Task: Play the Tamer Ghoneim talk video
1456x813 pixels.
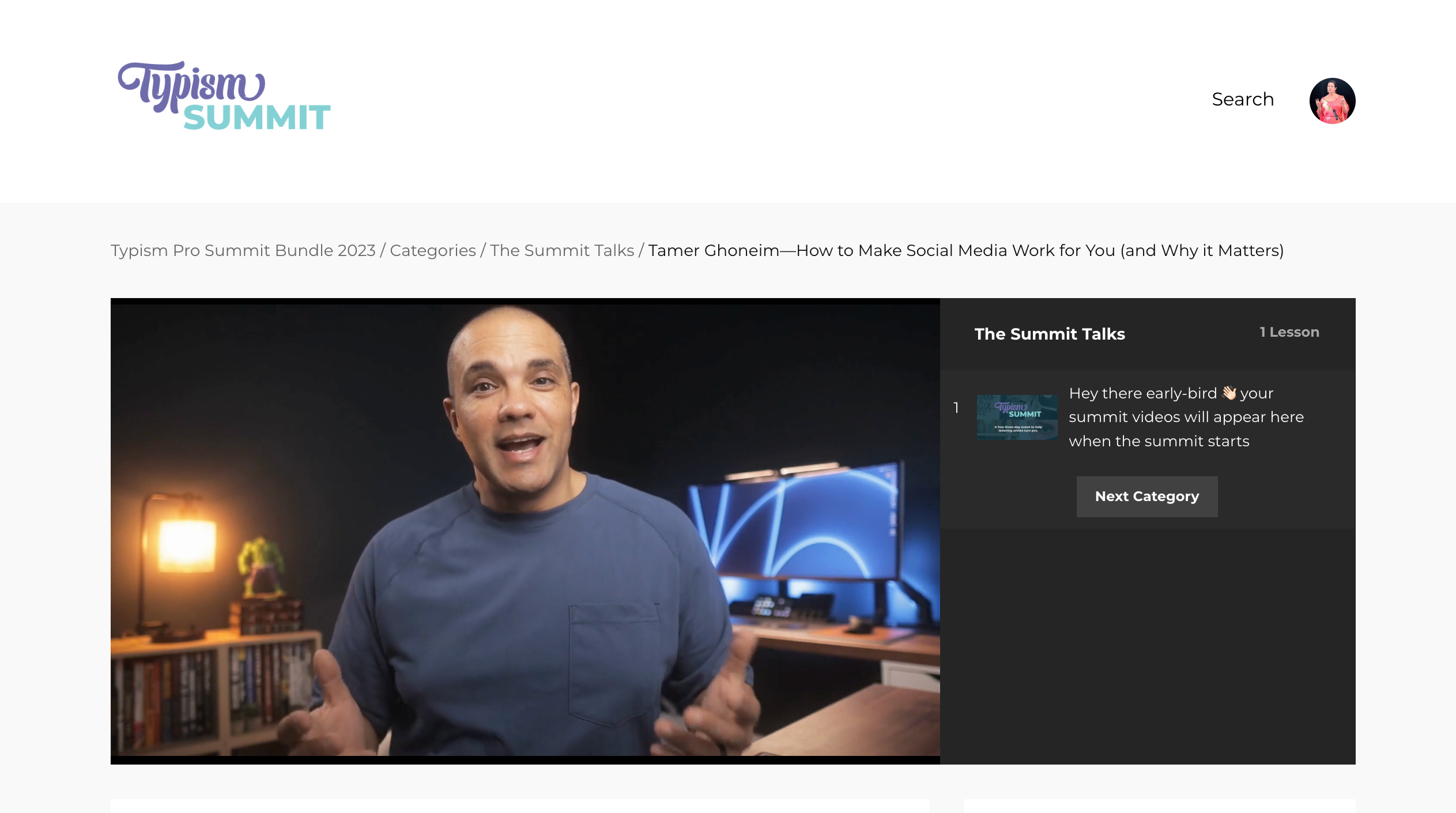Action: pos(525,531)
